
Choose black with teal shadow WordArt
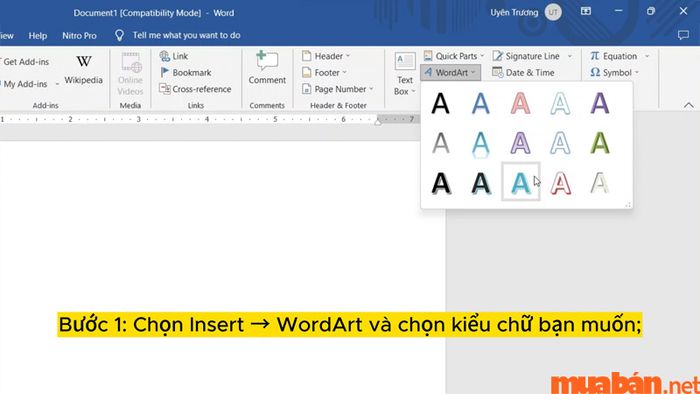(481, 183)
